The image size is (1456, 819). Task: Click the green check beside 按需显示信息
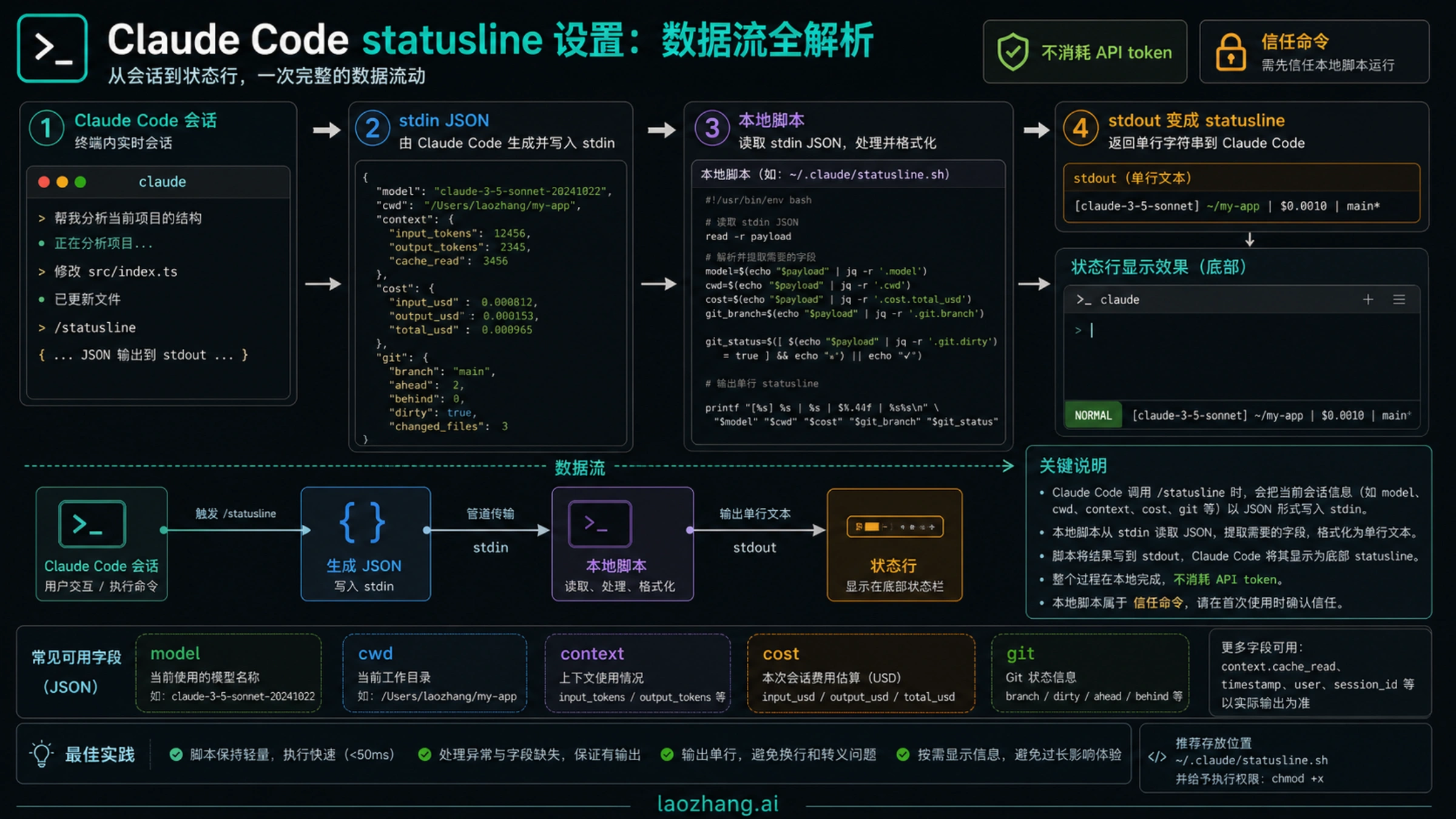903,754
